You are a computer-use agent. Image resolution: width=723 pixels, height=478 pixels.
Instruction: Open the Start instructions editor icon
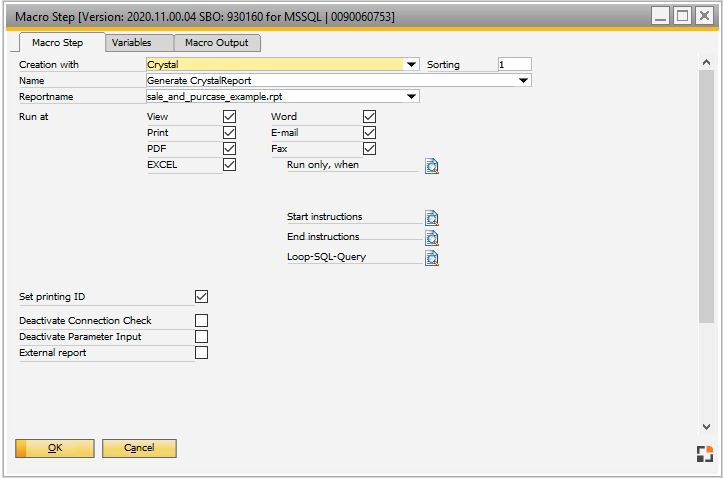tap(431, 218)
